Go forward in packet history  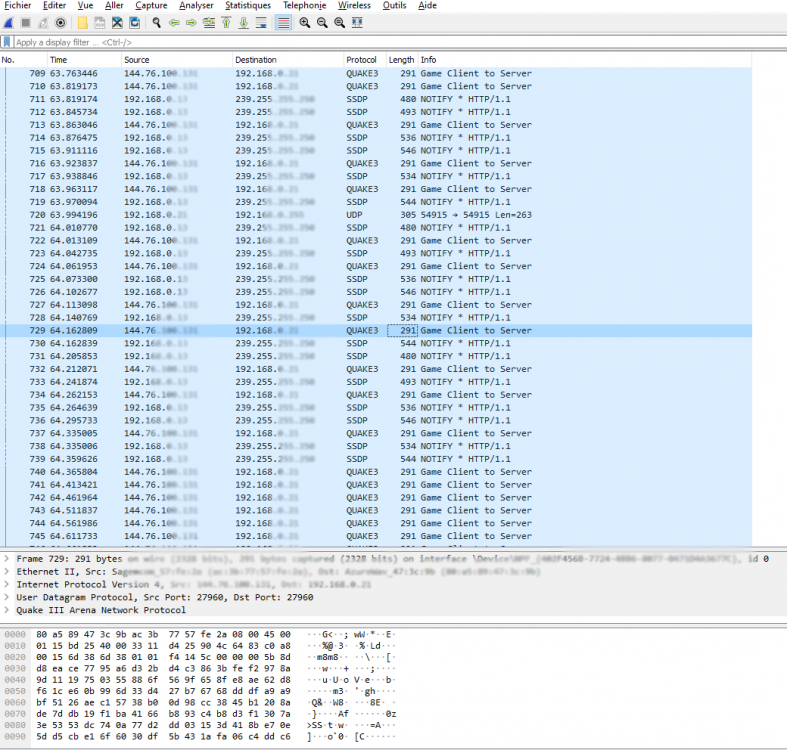pyautogui.click(x=191, y=23)
